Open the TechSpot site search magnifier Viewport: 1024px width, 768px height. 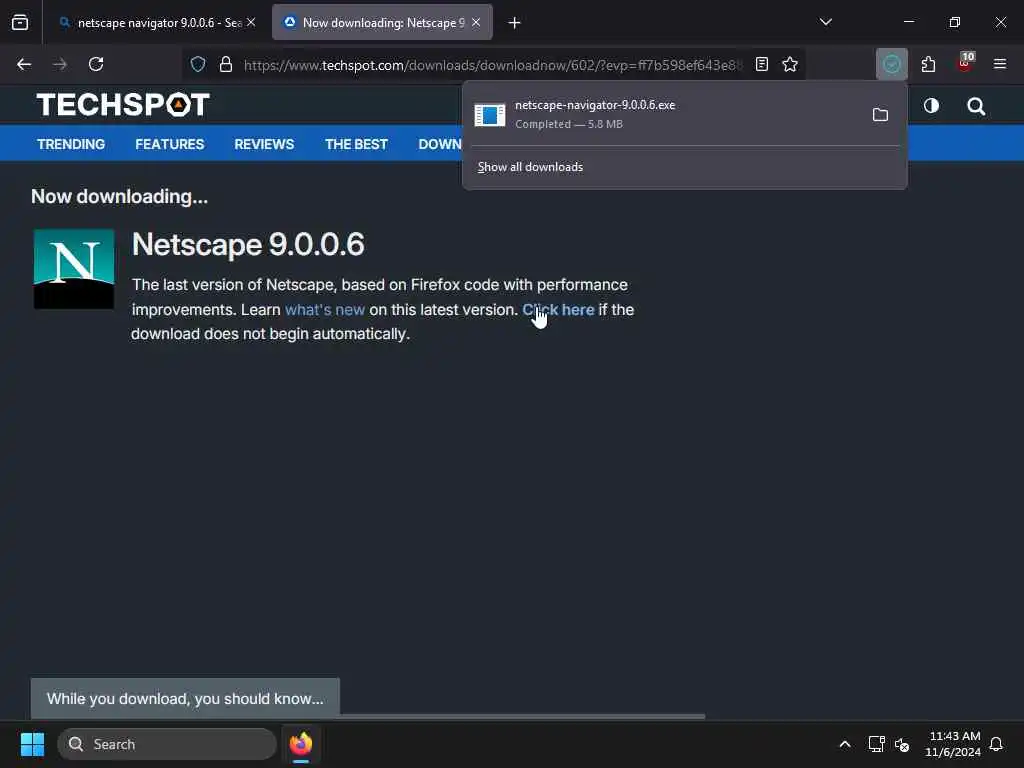976,106
